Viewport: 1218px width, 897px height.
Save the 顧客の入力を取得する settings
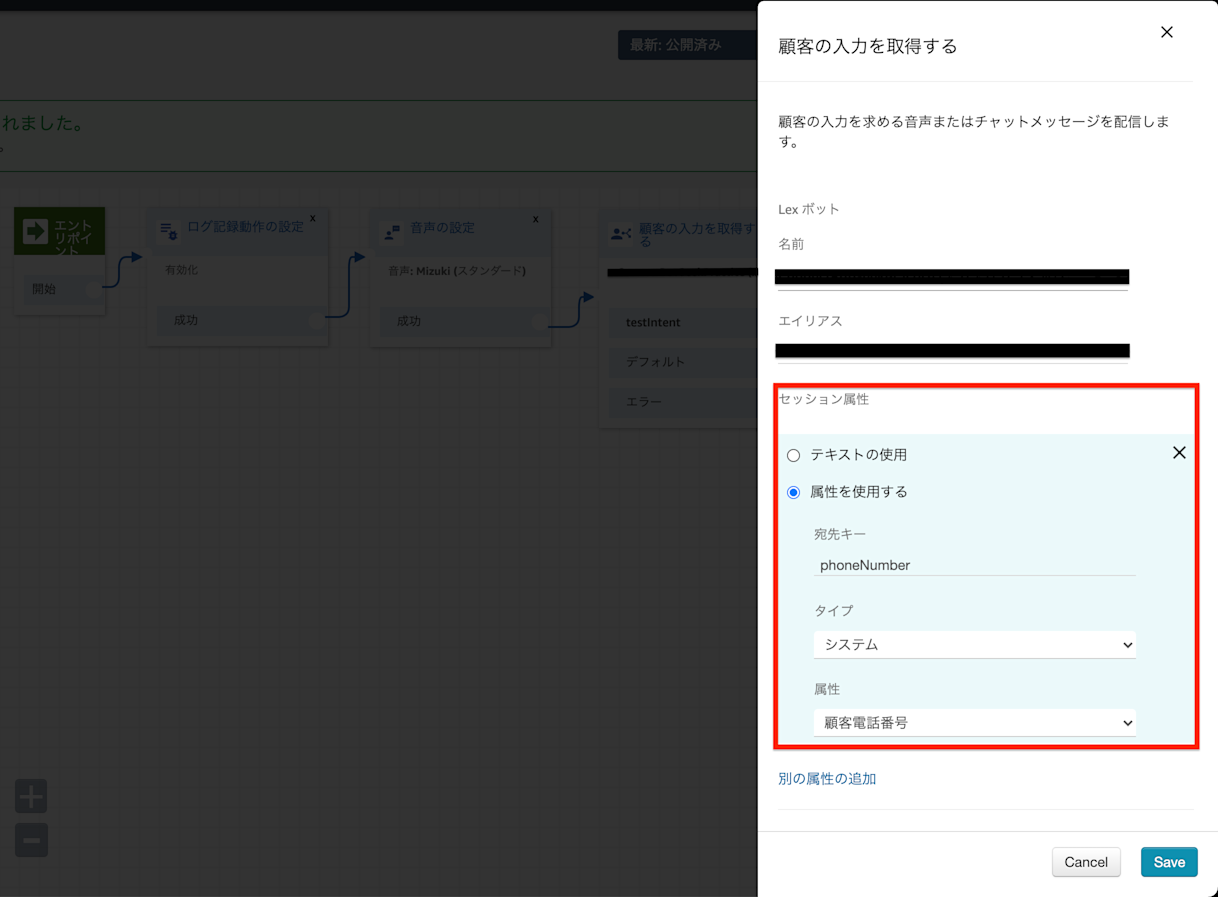point(1168,861)
